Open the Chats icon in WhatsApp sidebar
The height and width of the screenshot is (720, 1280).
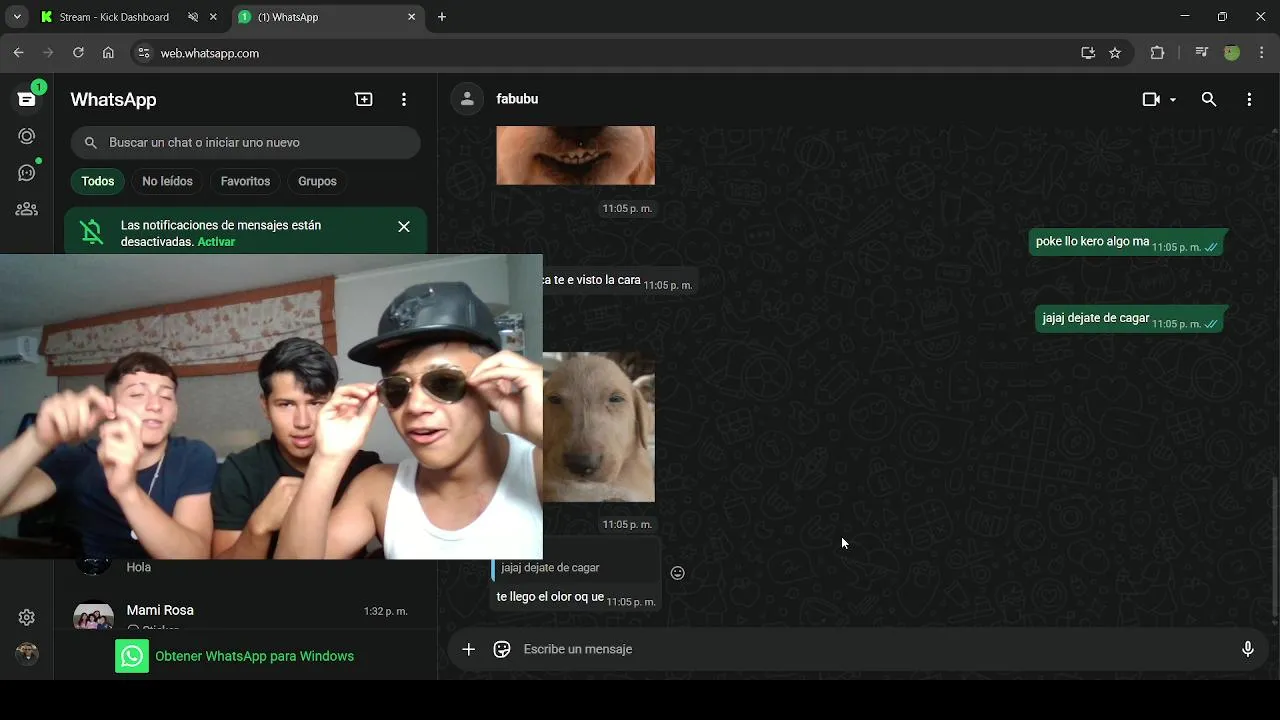point(27,99)
